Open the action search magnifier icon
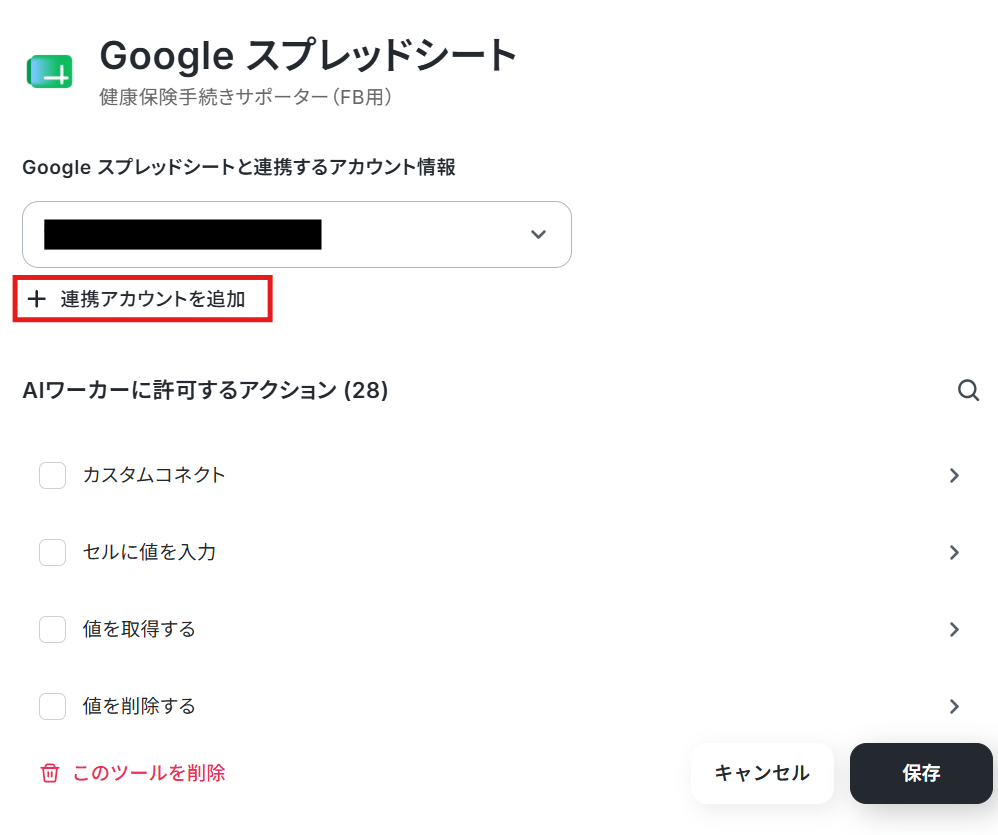This screenshot has height=835, width=998. [x=968, y=390]
